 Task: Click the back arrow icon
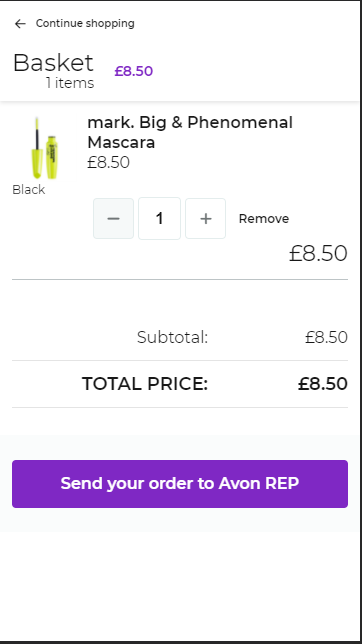(x=20, y=24)
